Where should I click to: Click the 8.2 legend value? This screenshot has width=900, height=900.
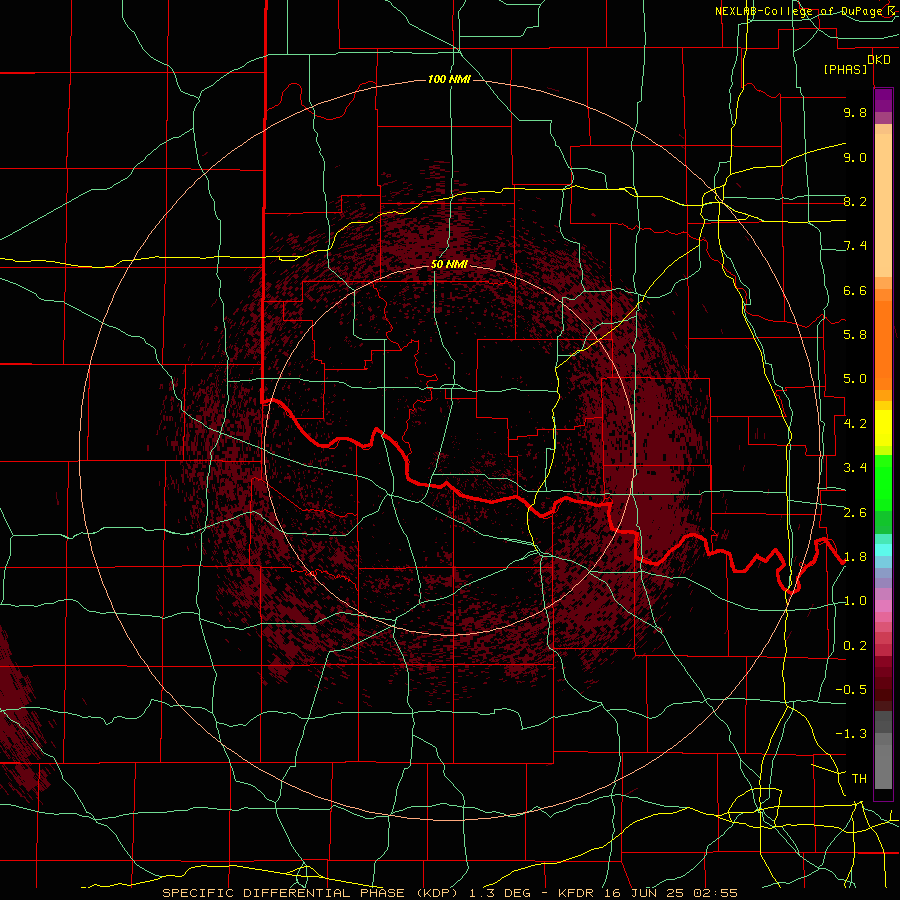pyautogui.click(x=855, y=201)
